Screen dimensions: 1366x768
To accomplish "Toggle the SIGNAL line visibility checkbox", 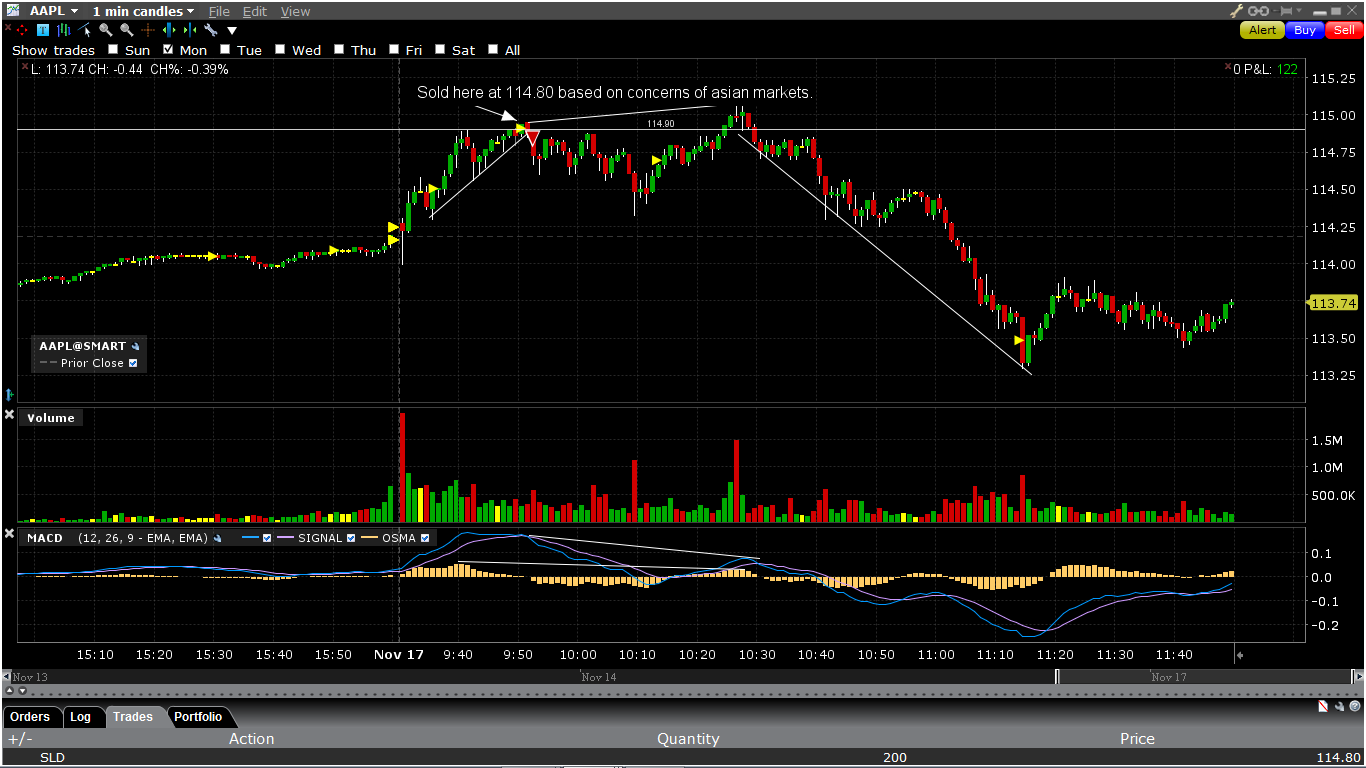I will tap(351, 538).
